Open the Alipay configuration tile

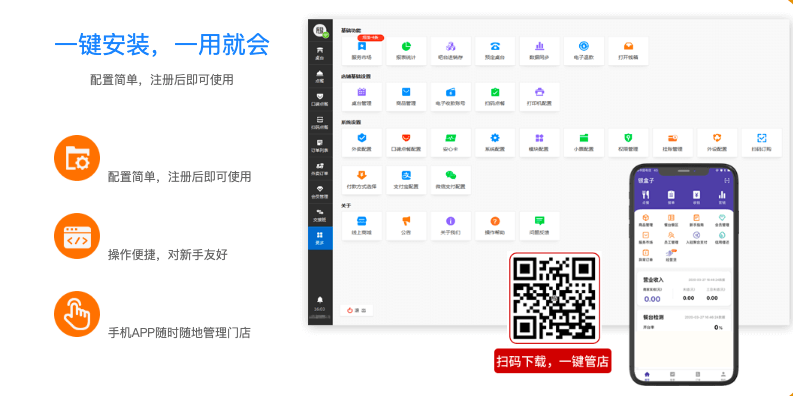[x=406, y=180]
